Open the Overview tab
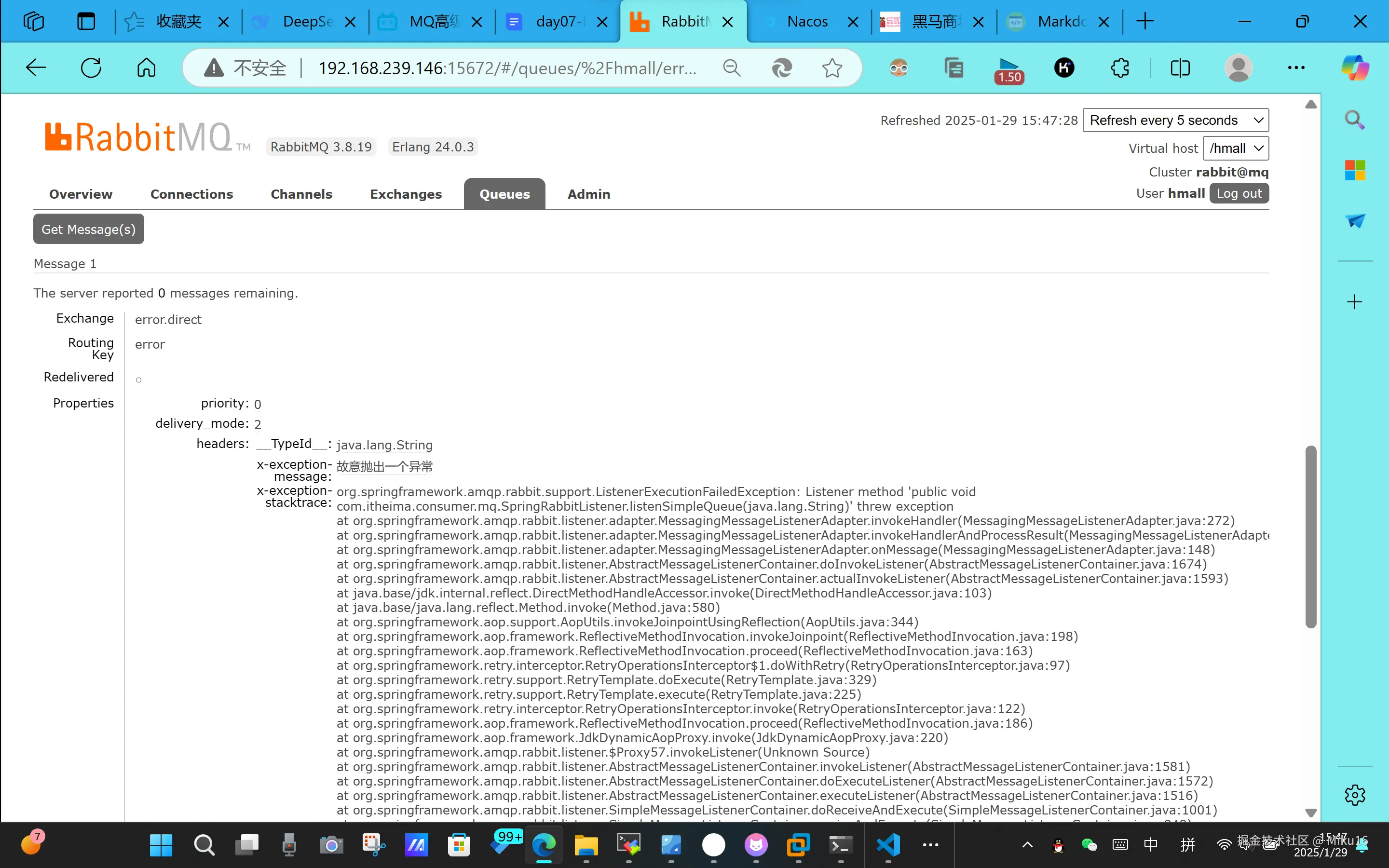 [81, 194]
